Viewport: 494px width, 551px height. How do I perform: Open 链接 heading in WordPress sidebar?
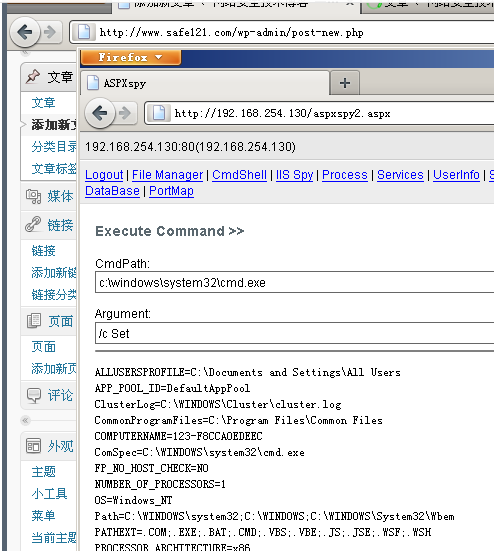(60, 225)
